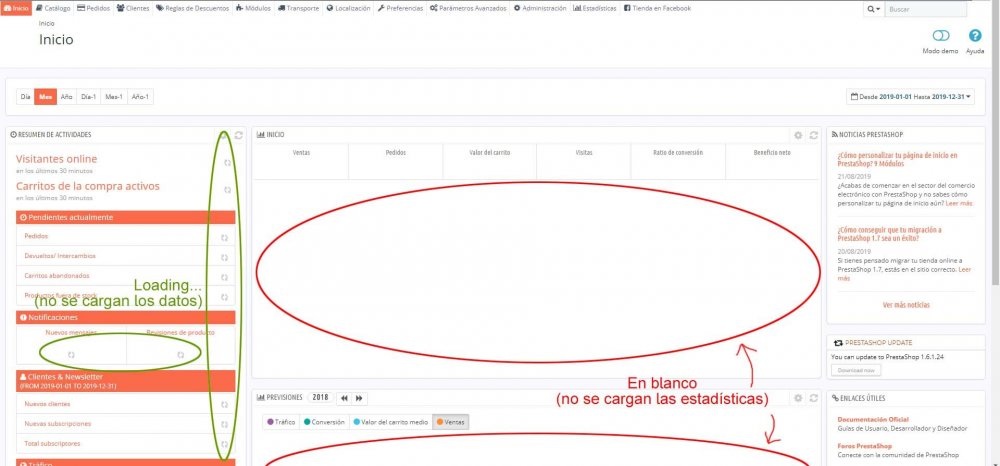Open settings gear of Inicio chart panel
Screen dimensions: 1000x466
pos(798,135)
